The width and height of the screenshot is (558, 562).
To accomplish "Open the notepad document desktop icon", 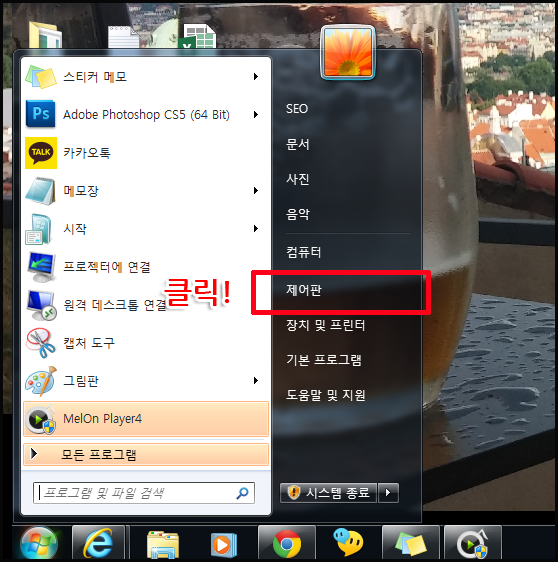I will 124,37.
